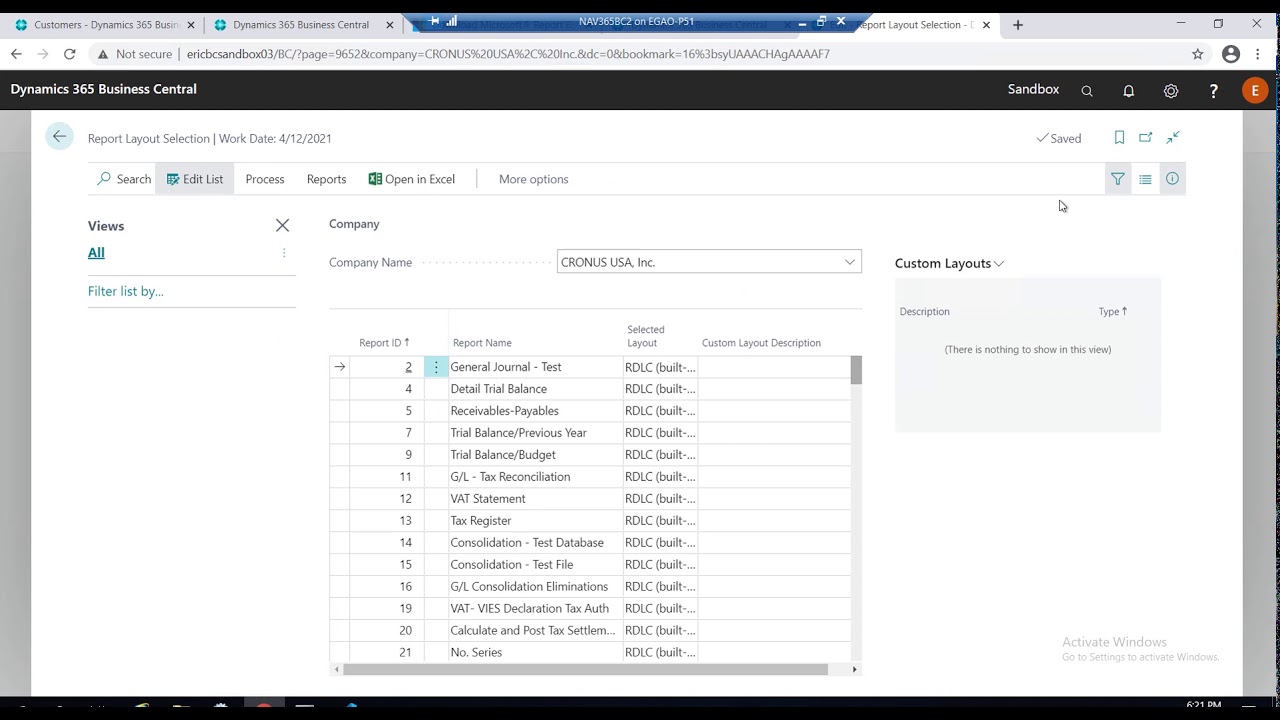Go back using the page back arrow
Screen dimensions: 1280x720
(60, 137)
